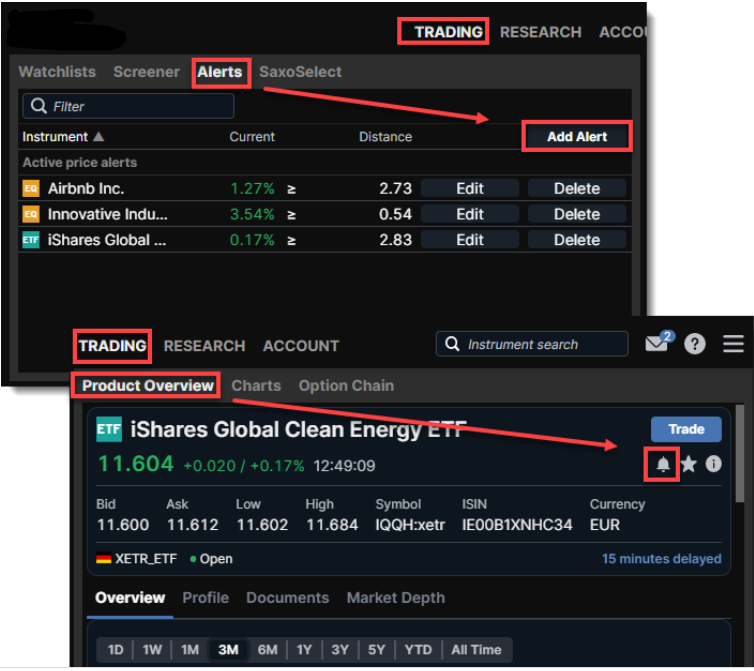Click the price alert bell icon
The width and height of the screenshot is (754, 671).
coord(663,465)
